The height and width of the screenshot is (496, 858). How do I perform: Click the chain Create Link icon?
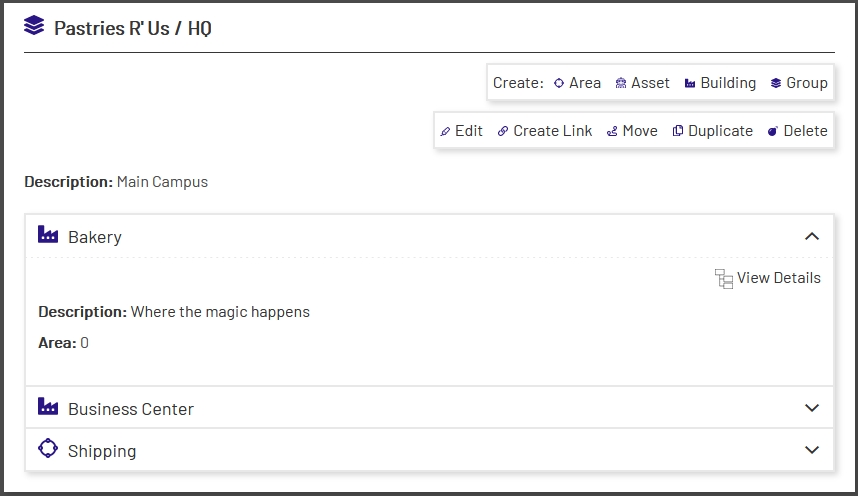(x=503, y=131)
